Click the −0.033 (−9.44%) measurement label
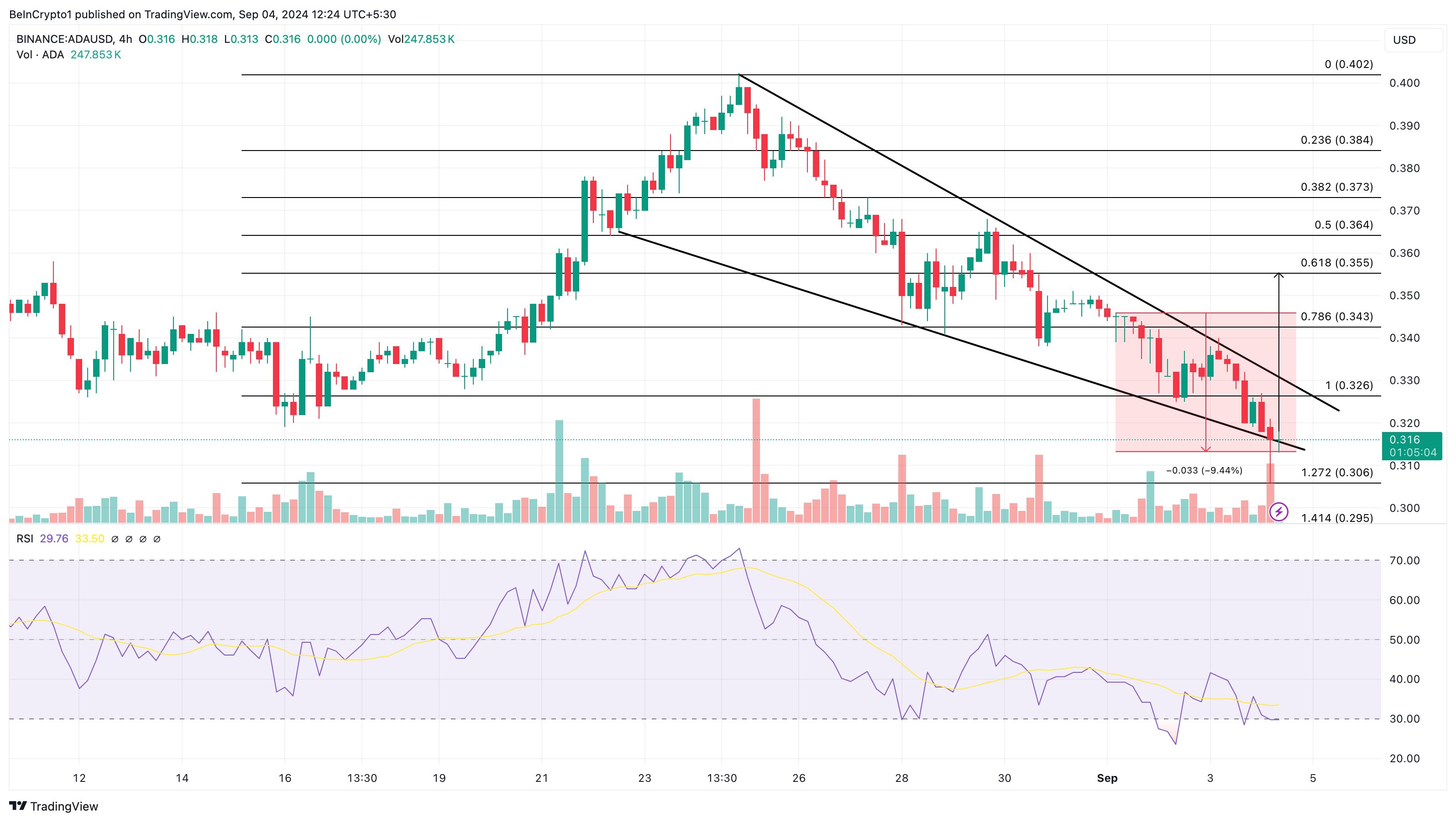 point(1204,471)
